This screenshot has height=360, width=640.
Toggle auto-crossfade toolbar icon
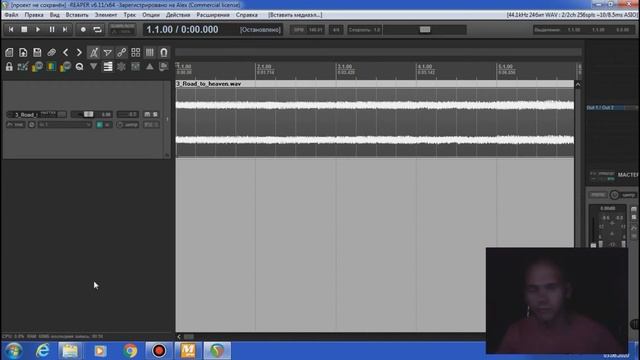(x=107, y=52)
